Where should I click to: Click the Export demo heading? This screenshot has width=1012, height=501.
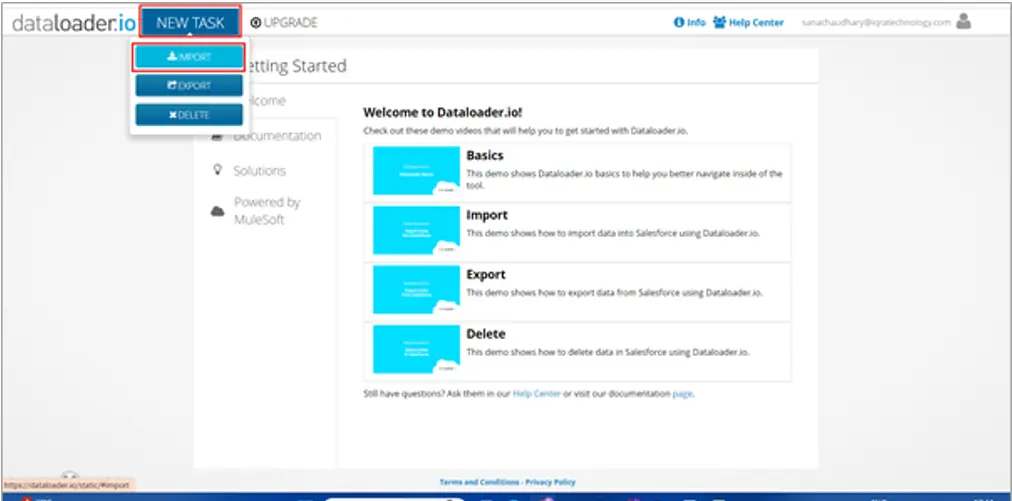point(486,274)
